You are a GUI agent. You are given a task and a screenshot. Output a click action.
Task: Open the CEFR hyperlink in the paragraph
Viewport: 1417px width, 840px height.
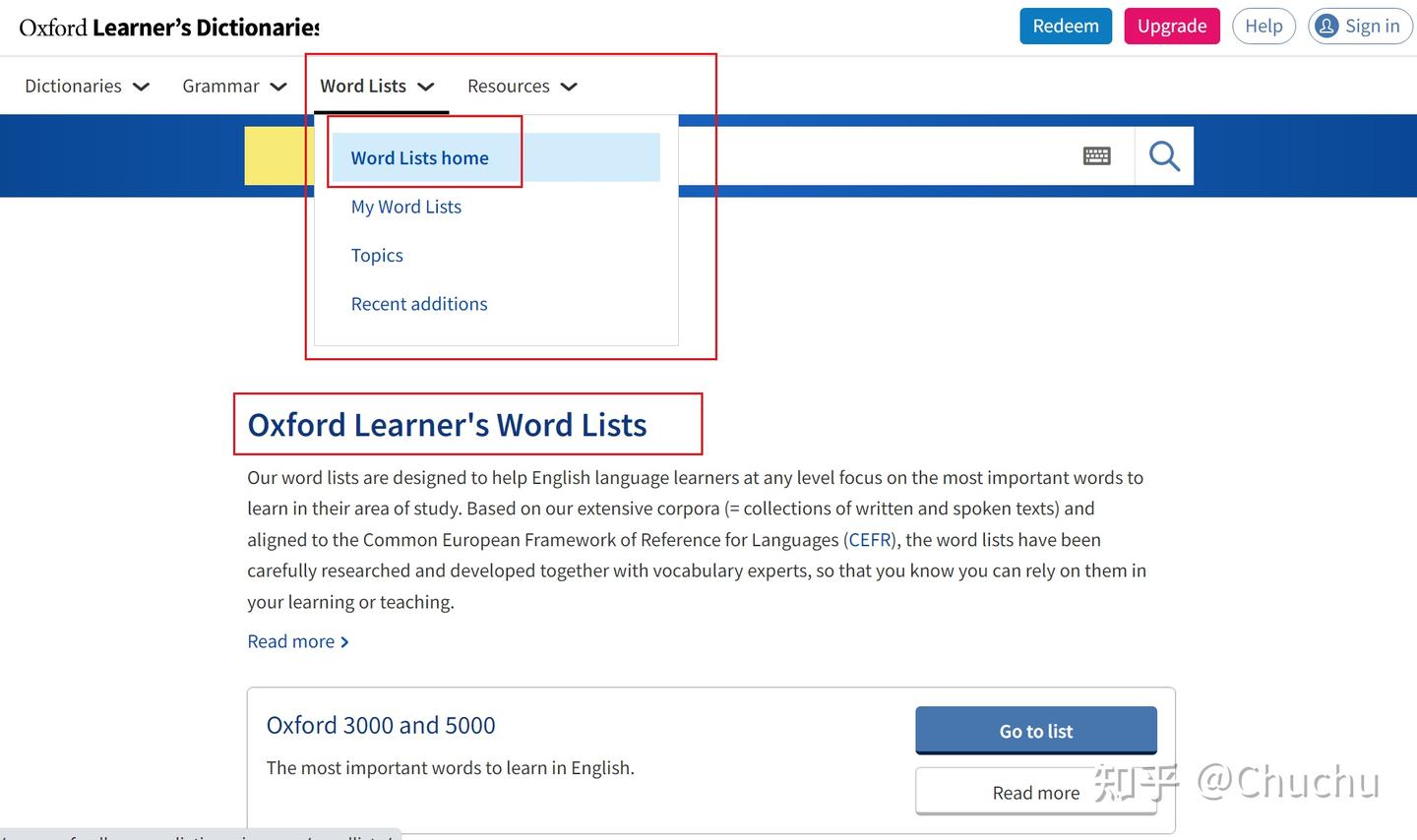tap(870, 540)
